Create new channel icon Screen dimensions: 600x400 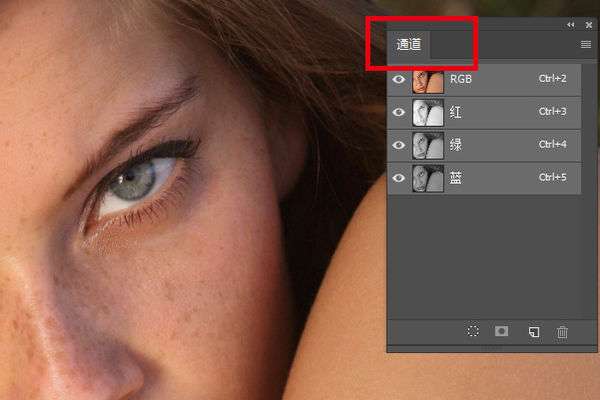pyautogui.click(x=534, y=331)
